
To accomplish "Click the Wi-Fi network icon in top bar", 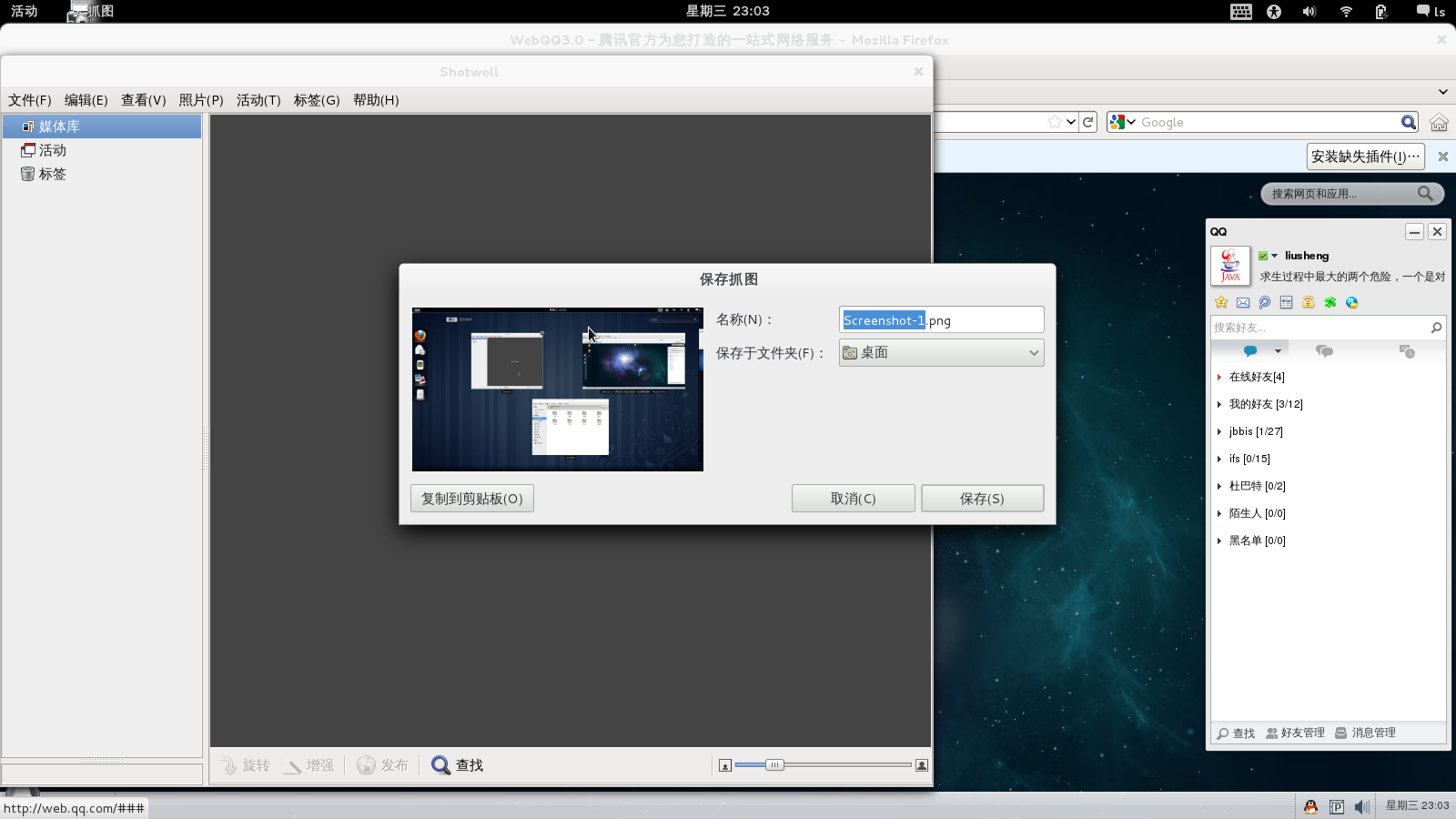I will [x=1346, y=11].
